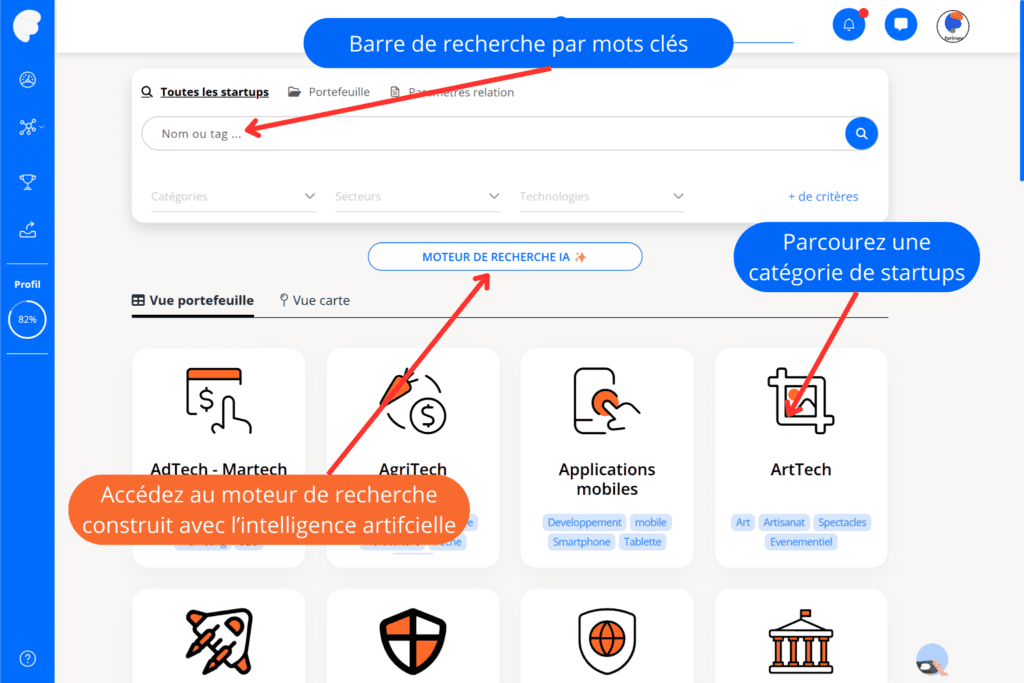
Task: Click the user profile avatar
Action: click(953, 26)
